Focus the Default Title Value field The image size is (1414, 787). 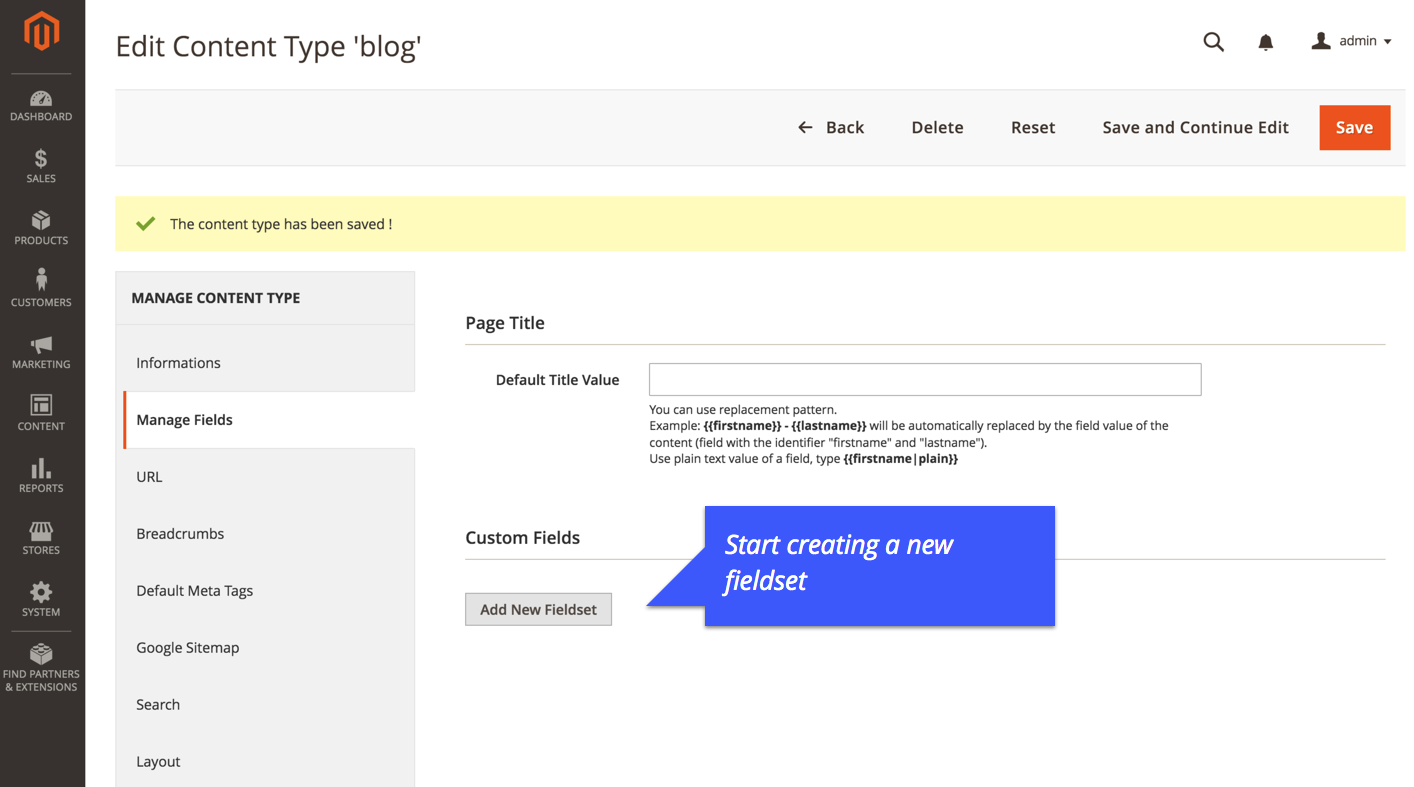tap(925, 380)
